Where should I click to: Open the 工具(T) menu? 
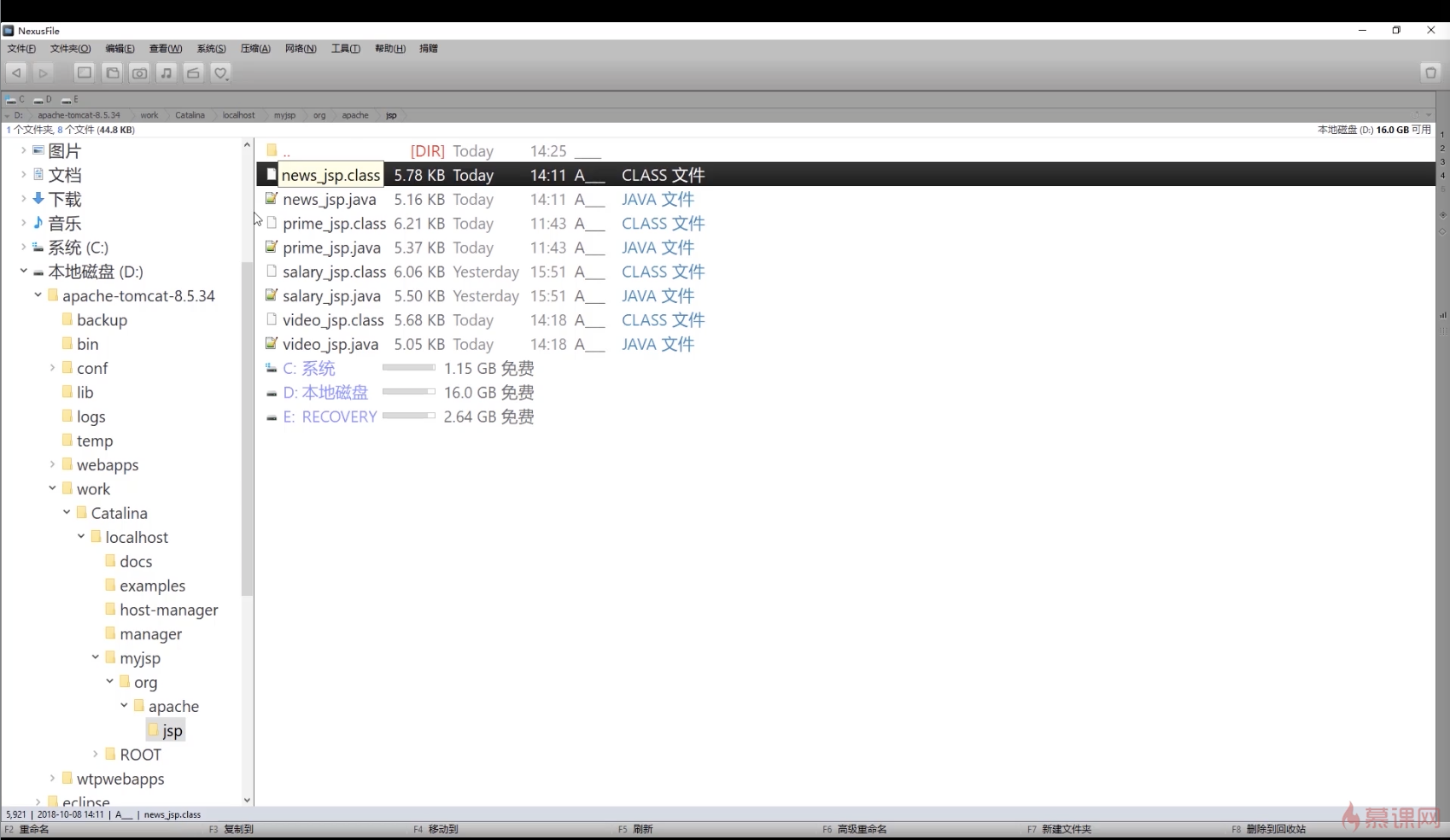[346, 49]
